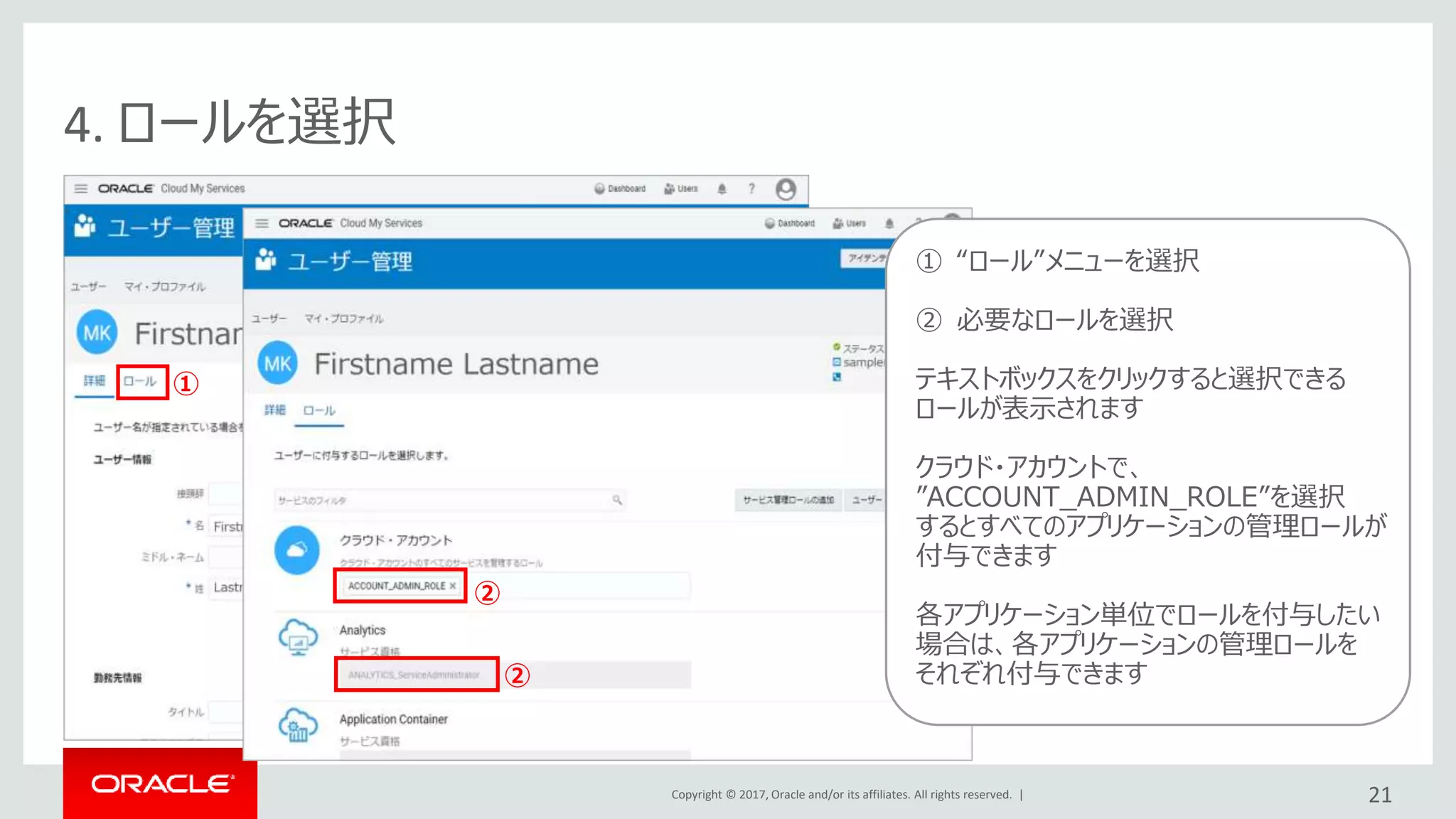The height and width of the screenshot is (819, 1456).
Task: Open Users in the front window header
Action: (x=850, y=223)
